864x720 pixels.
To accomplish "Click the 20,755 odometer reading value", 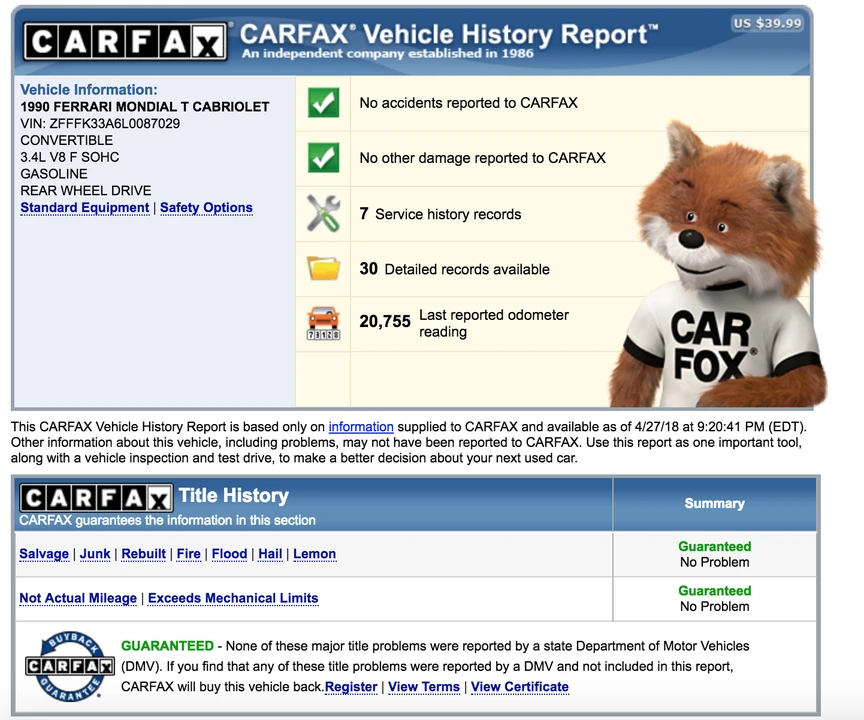I will 385,321.
